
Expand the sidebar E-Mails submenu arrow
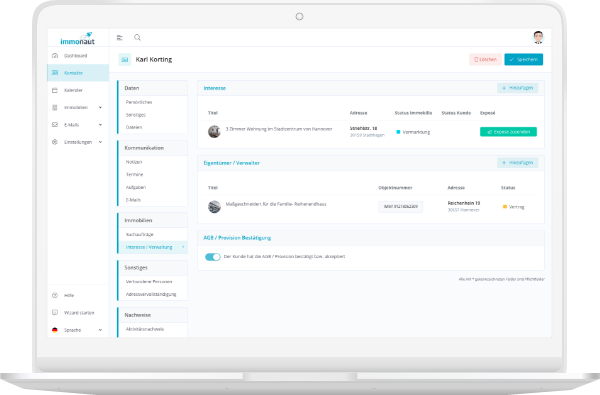pyautogui.click(x=100, y=125)
